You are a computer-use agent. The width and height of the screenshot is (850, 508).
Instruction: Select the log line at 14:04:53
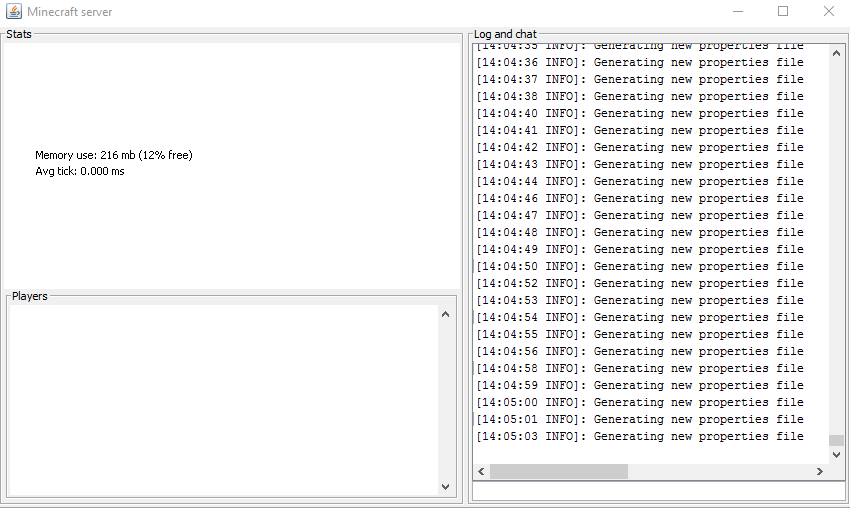[x=640, y=300]
